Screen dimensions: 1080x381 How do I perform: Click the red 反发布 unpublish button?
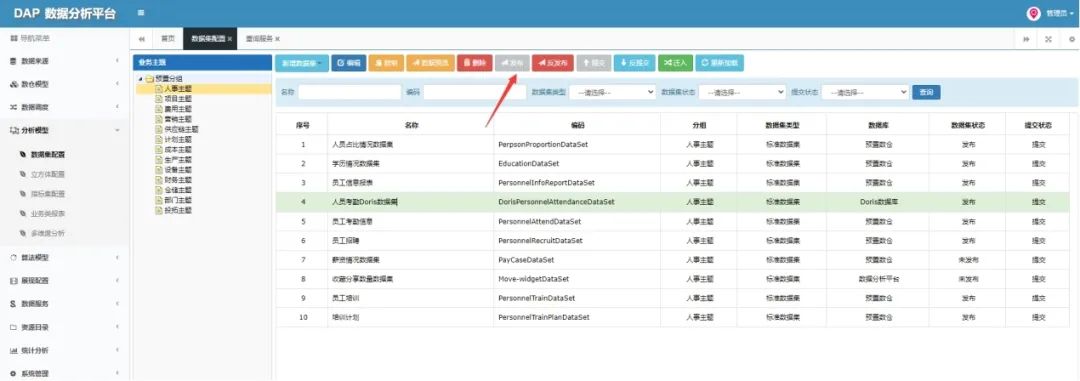click(x=552, y=63)
